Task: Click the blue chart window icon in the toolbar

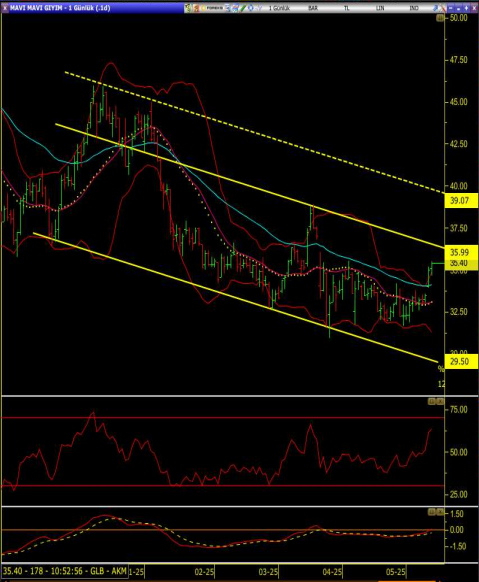Action: [x=235, y=8]
